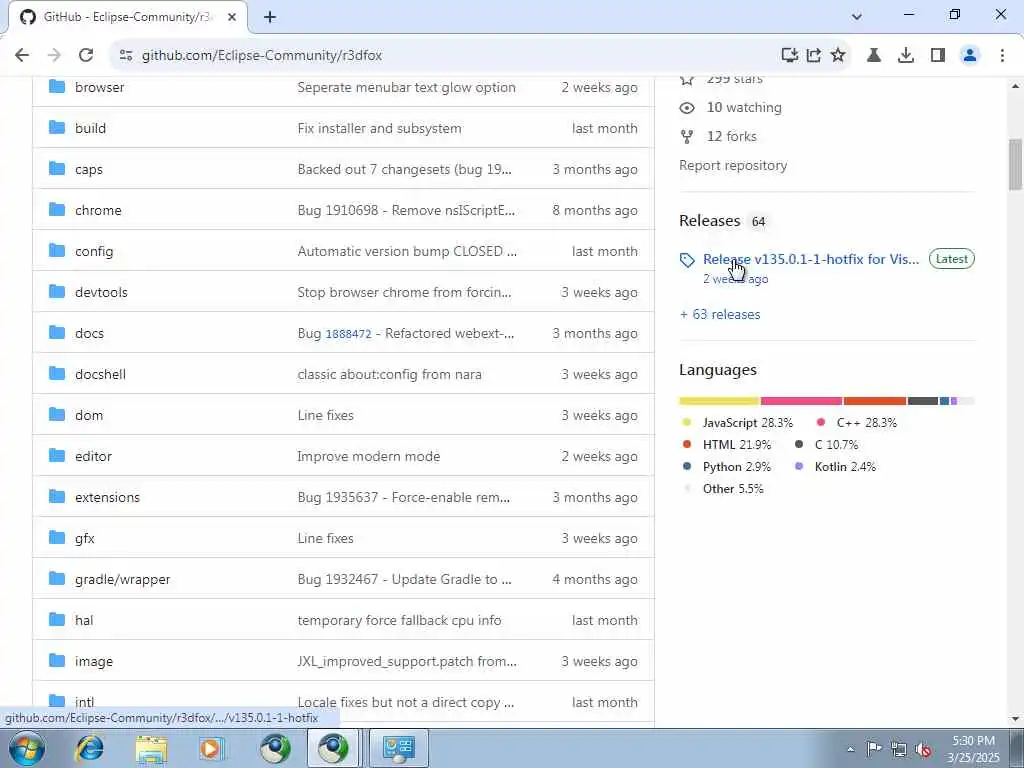The width and height of the screenshot is (1024, 768).
Task: Open site information icon in the address bar
Action: [126, 56]
